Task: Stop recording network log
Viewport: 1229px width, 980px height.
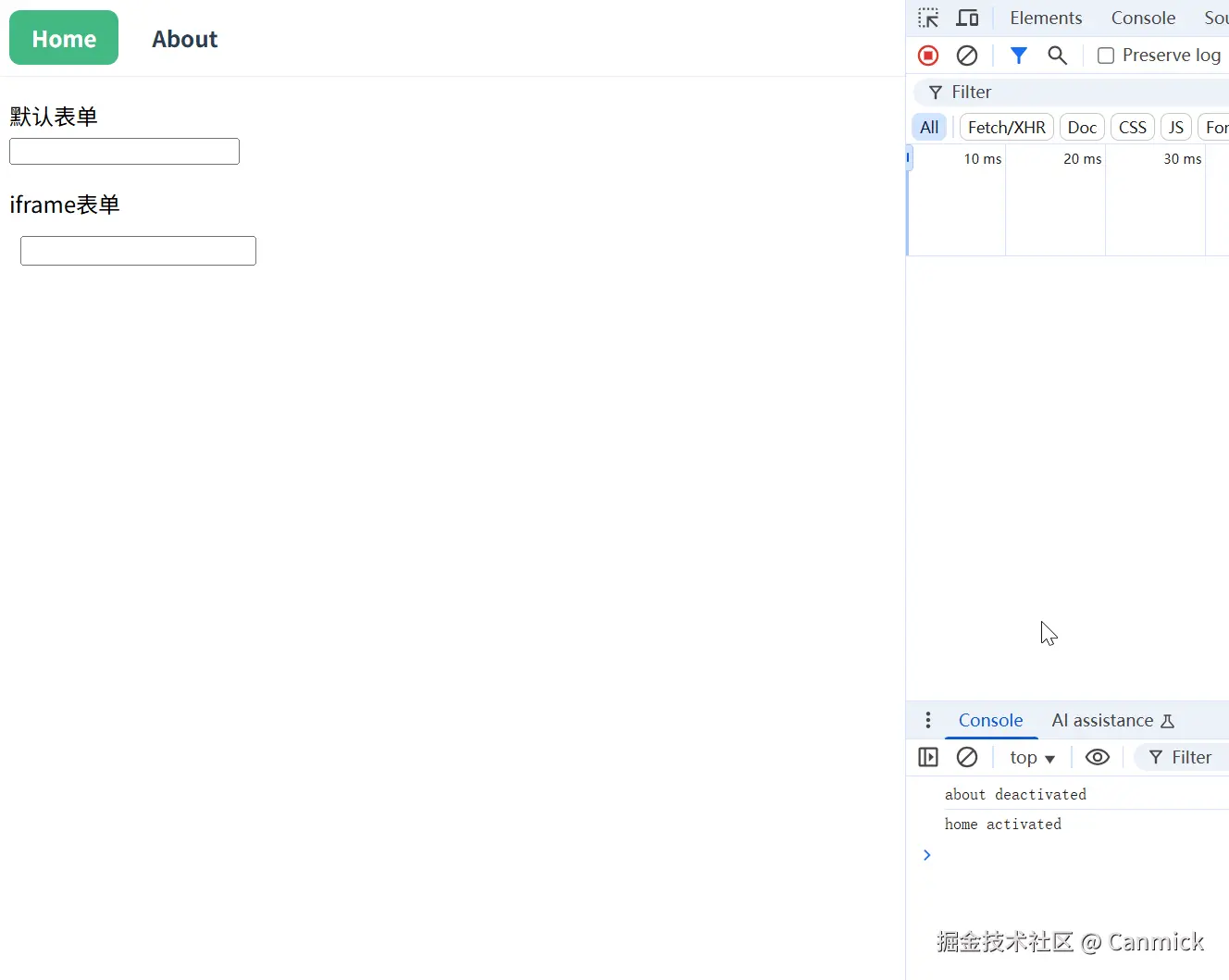Action: coord(928,55)
